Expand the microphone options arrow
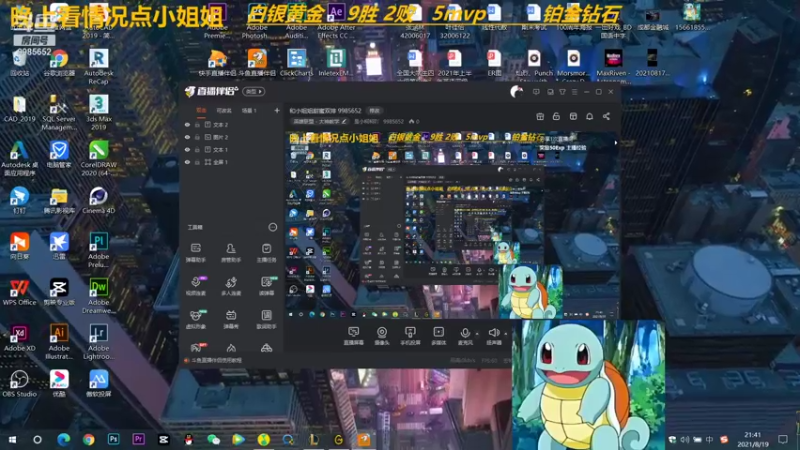800x450 pixels. [x=477, y=334]
